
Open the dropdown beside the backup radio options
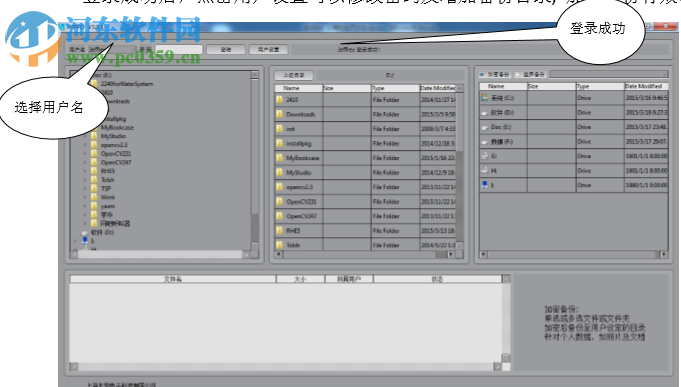pos(609,74)
